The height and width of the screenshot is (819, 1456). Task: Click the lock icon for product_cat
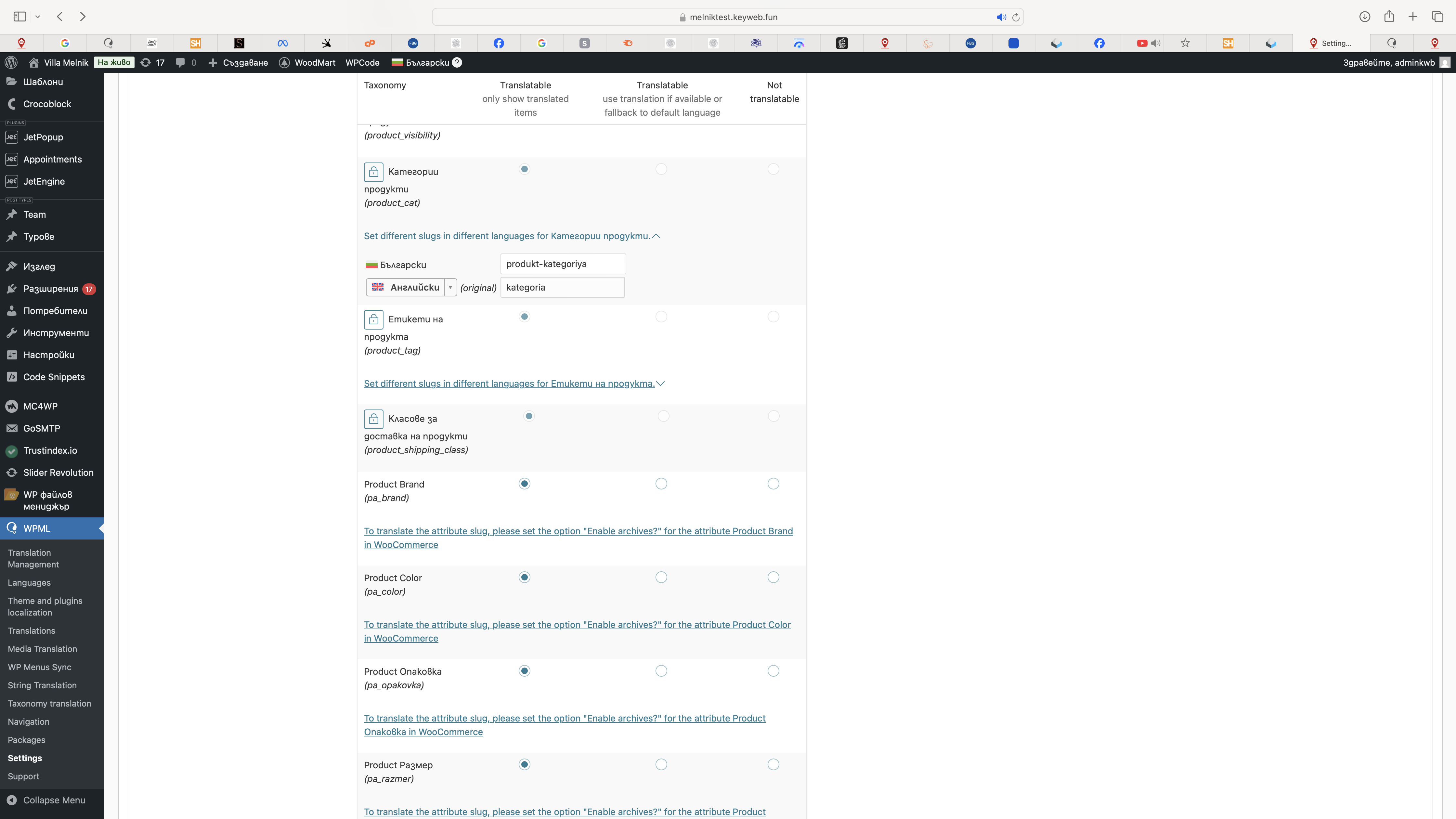tap(374, 172)
